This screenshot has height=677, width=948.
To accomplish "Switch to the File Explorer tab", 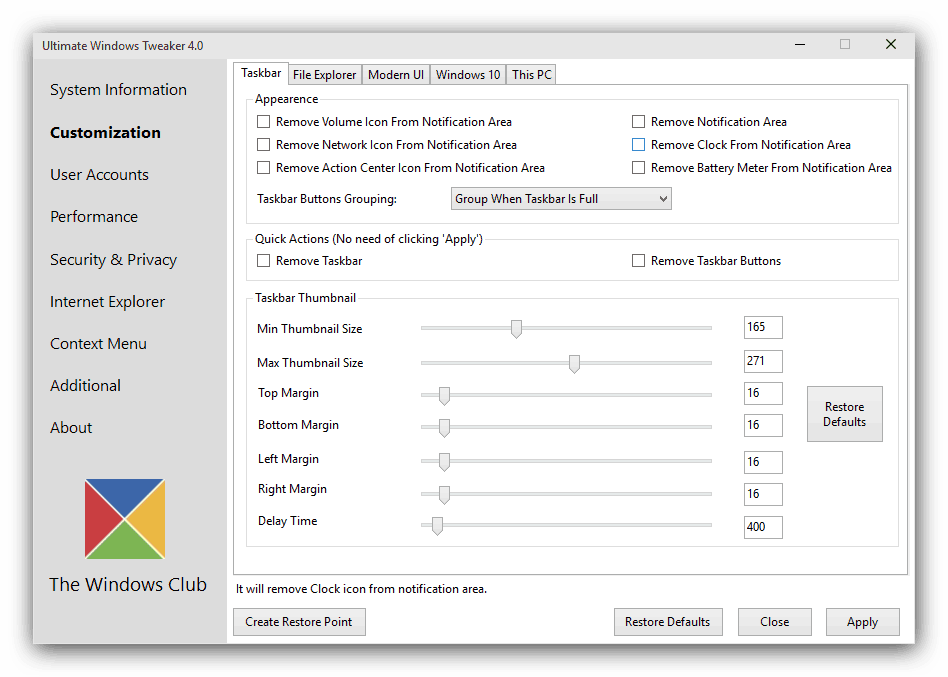I will click(325, 75).
